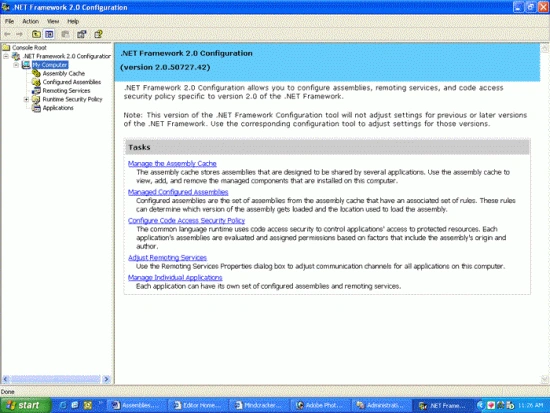Click the Up one level folder icon
This screenshot has width=550, height=413.
pos(36,34)
